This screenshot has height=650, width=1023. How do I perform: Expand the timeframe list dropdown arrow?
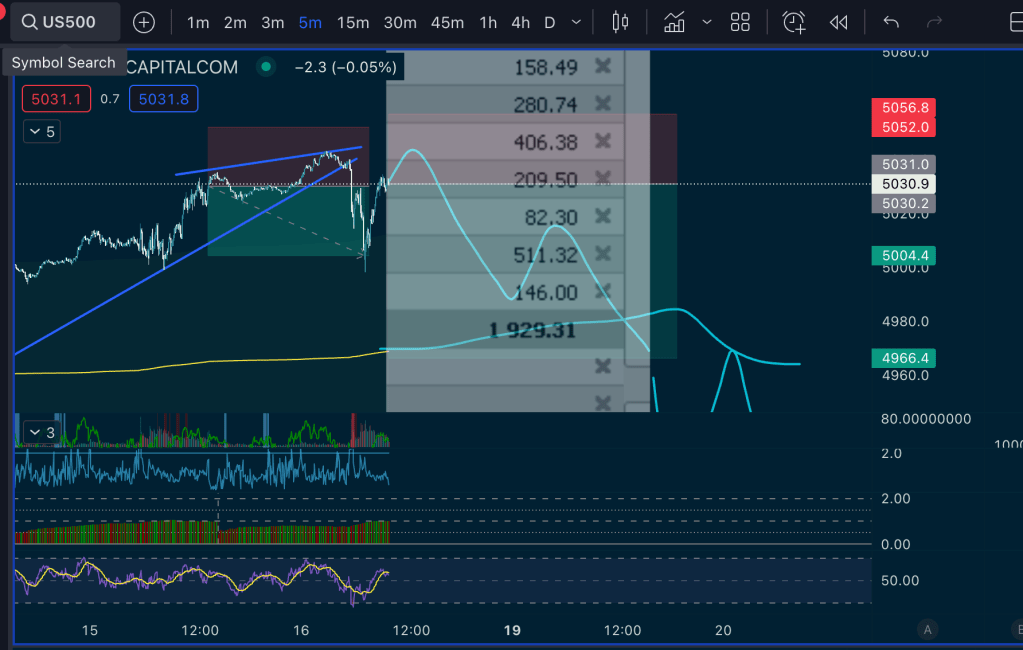coord(576,22)
